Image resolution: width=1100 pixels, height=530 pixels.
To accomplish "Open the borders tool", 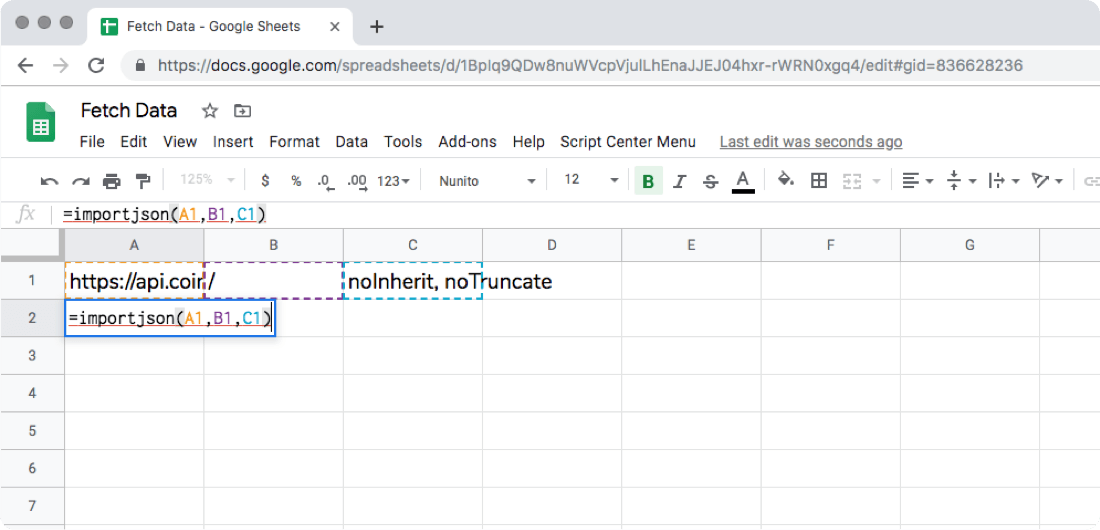I will (x=818, y=181).
